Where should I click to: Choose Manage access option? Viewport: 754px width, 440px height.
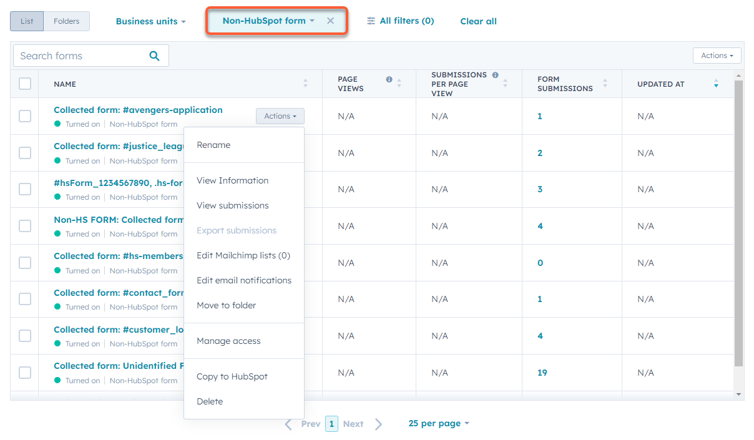pyautogui.click(x=228, y=341)
